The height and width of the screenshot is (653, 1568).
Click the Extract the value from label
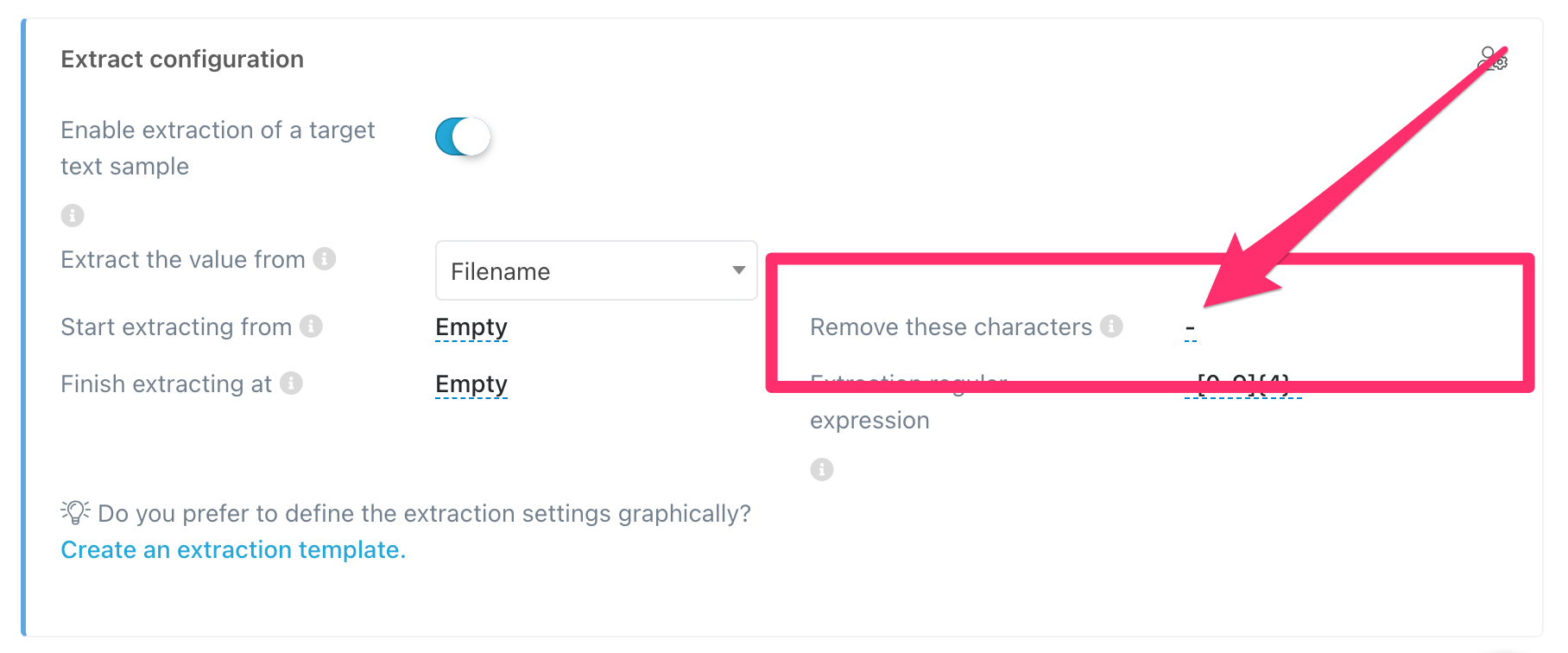click(x=183, y=259)
